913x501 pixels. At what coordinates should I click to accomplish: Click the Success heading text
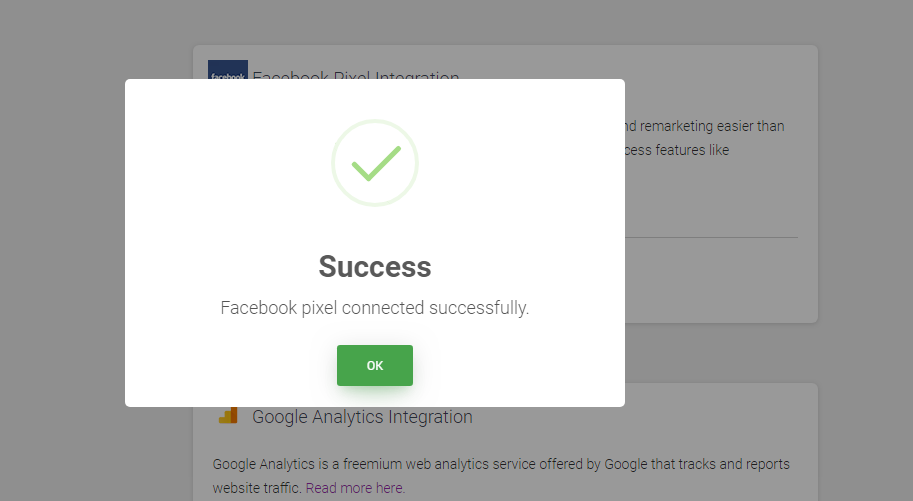pos(374,267)
